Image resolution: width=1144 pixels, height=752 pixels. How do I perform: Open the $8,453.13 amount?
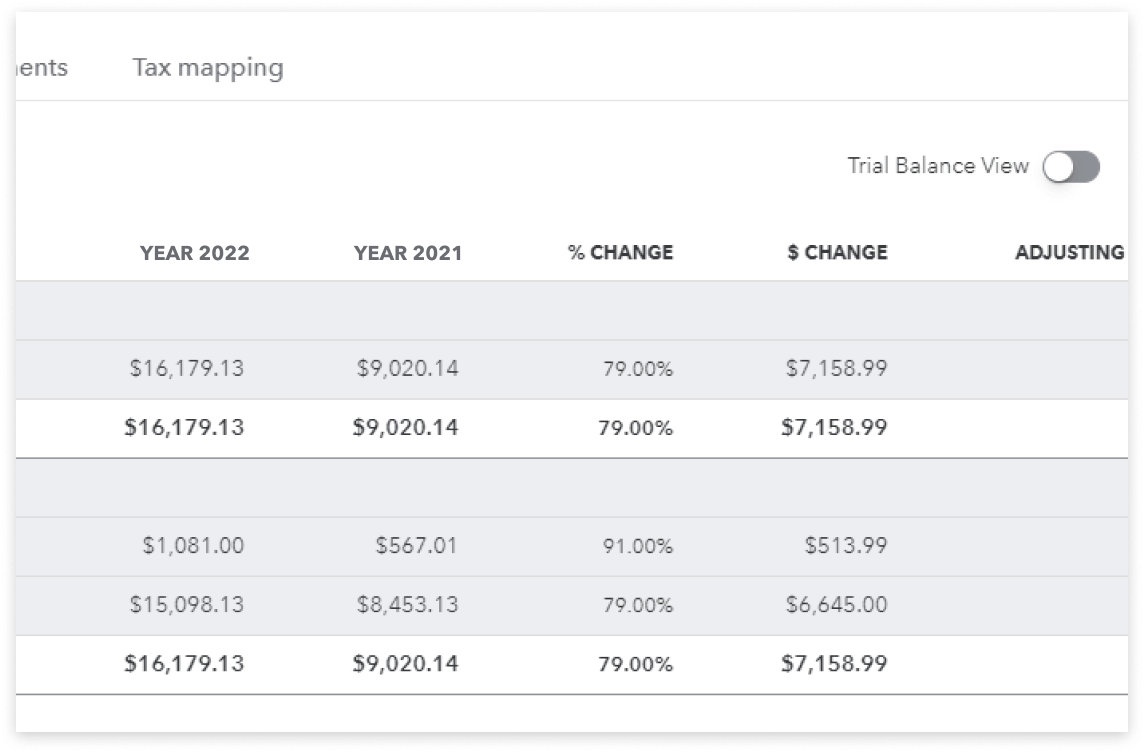(x=407, y=605)
